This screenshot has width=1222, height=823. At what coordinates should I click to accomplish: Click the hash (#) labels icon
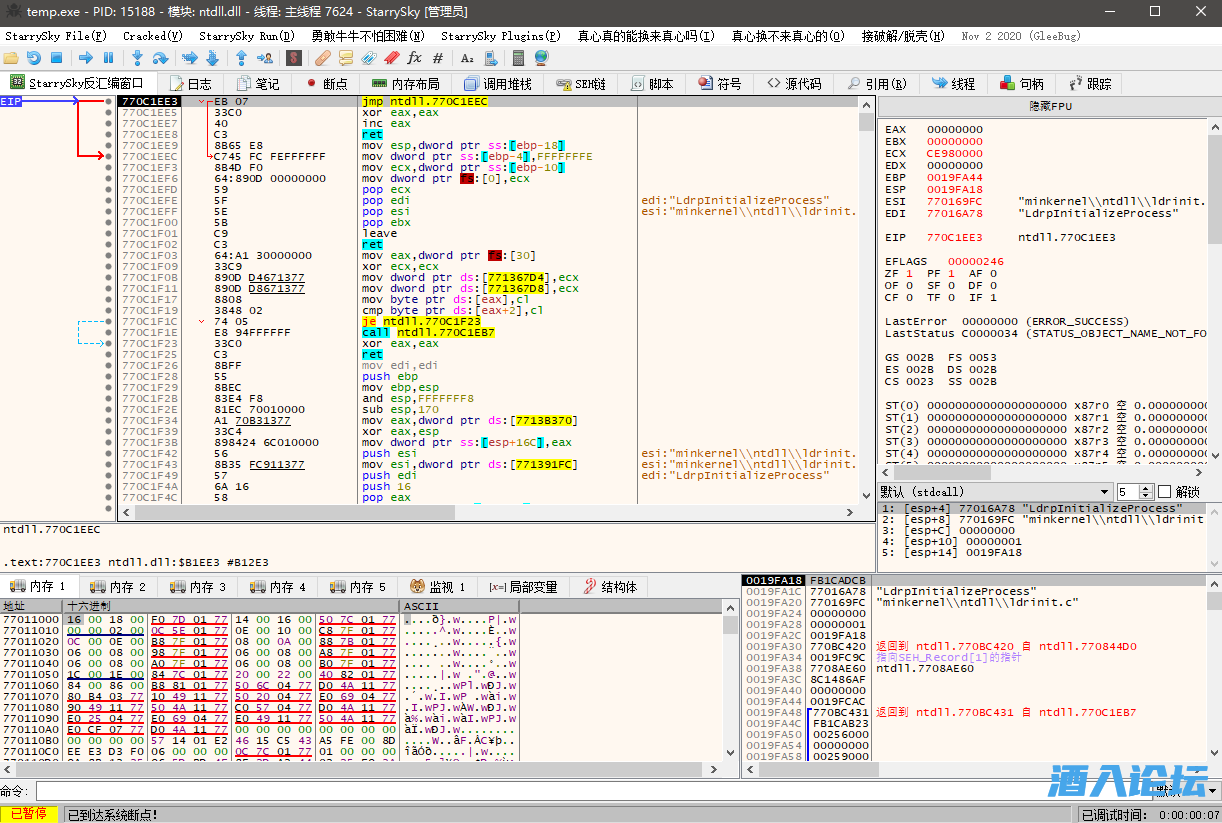point(437,58)
